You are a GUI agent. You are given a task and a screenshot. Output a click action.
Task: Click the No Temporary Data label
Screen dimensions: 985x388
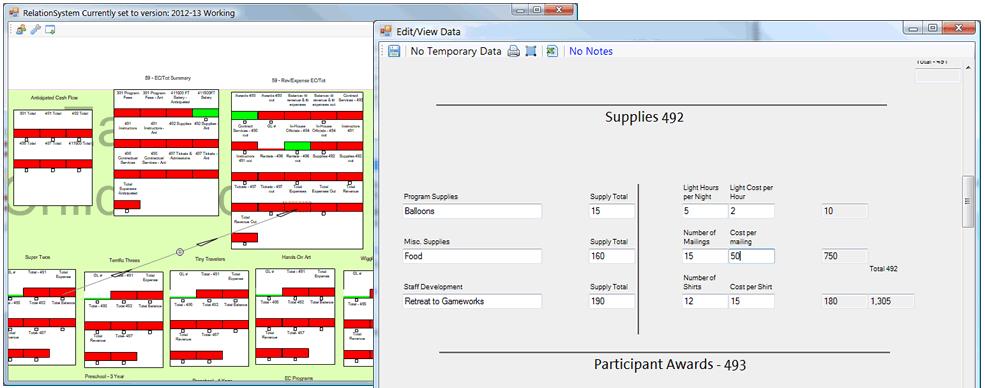455,51
